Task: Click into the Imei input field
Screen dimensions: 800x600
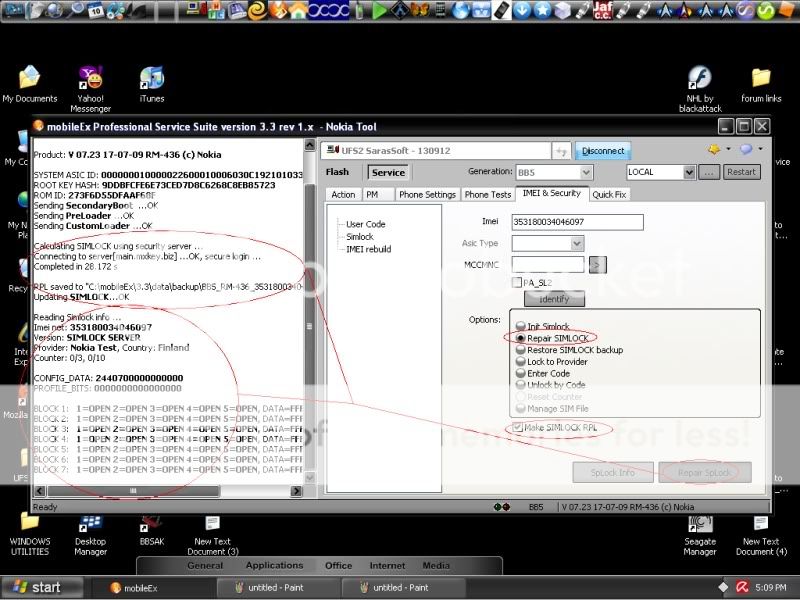Action: [x=578, y=222]
